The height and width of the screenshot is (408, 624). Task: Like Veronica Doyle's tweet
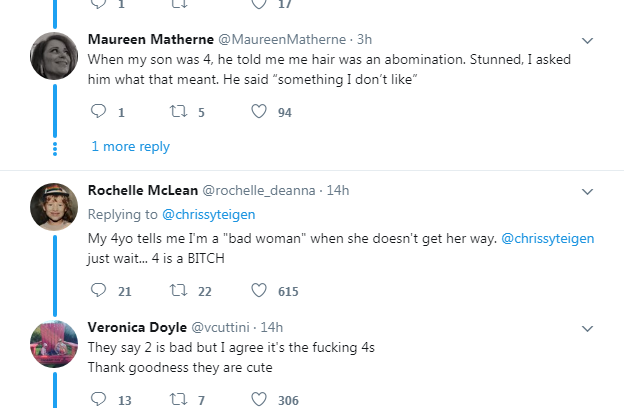click(259, 399)
